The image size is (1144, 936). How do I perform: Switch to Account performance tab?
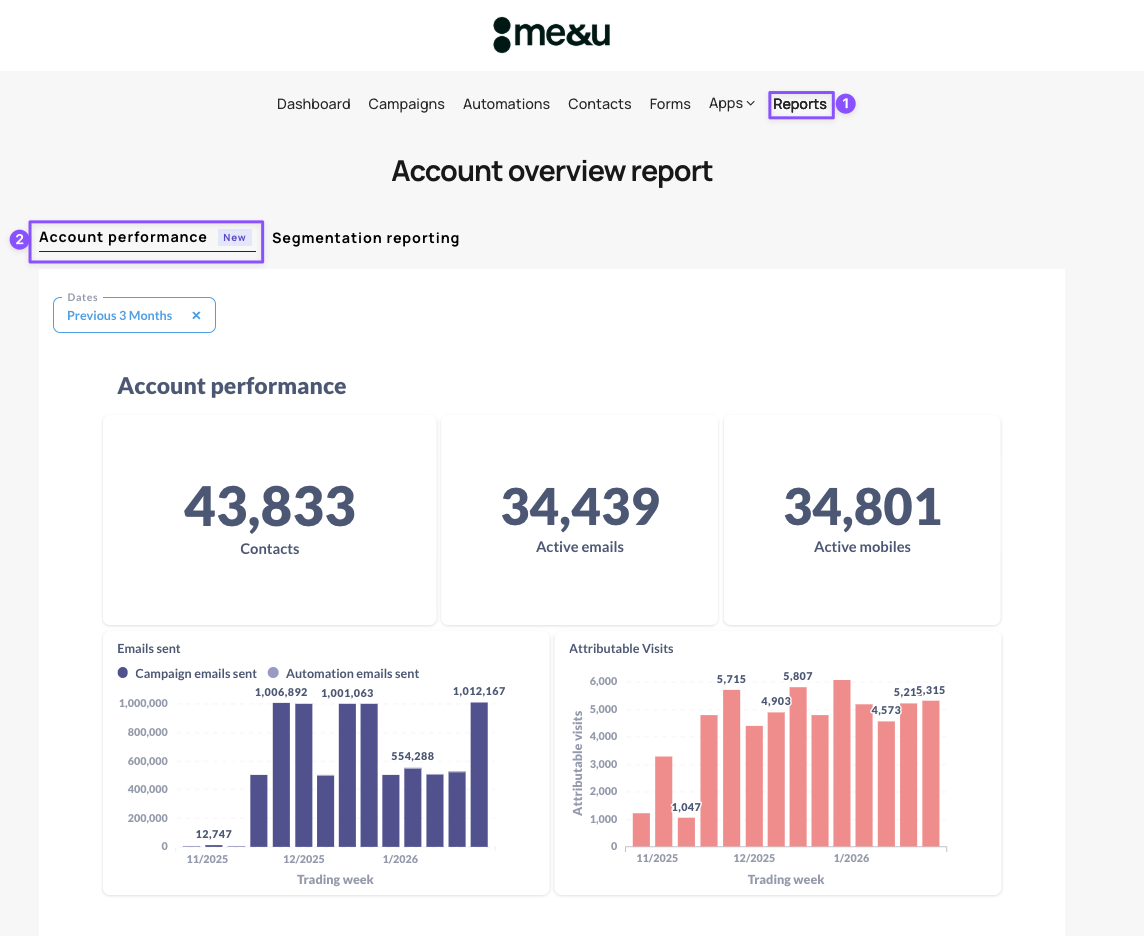pos(123,238)
